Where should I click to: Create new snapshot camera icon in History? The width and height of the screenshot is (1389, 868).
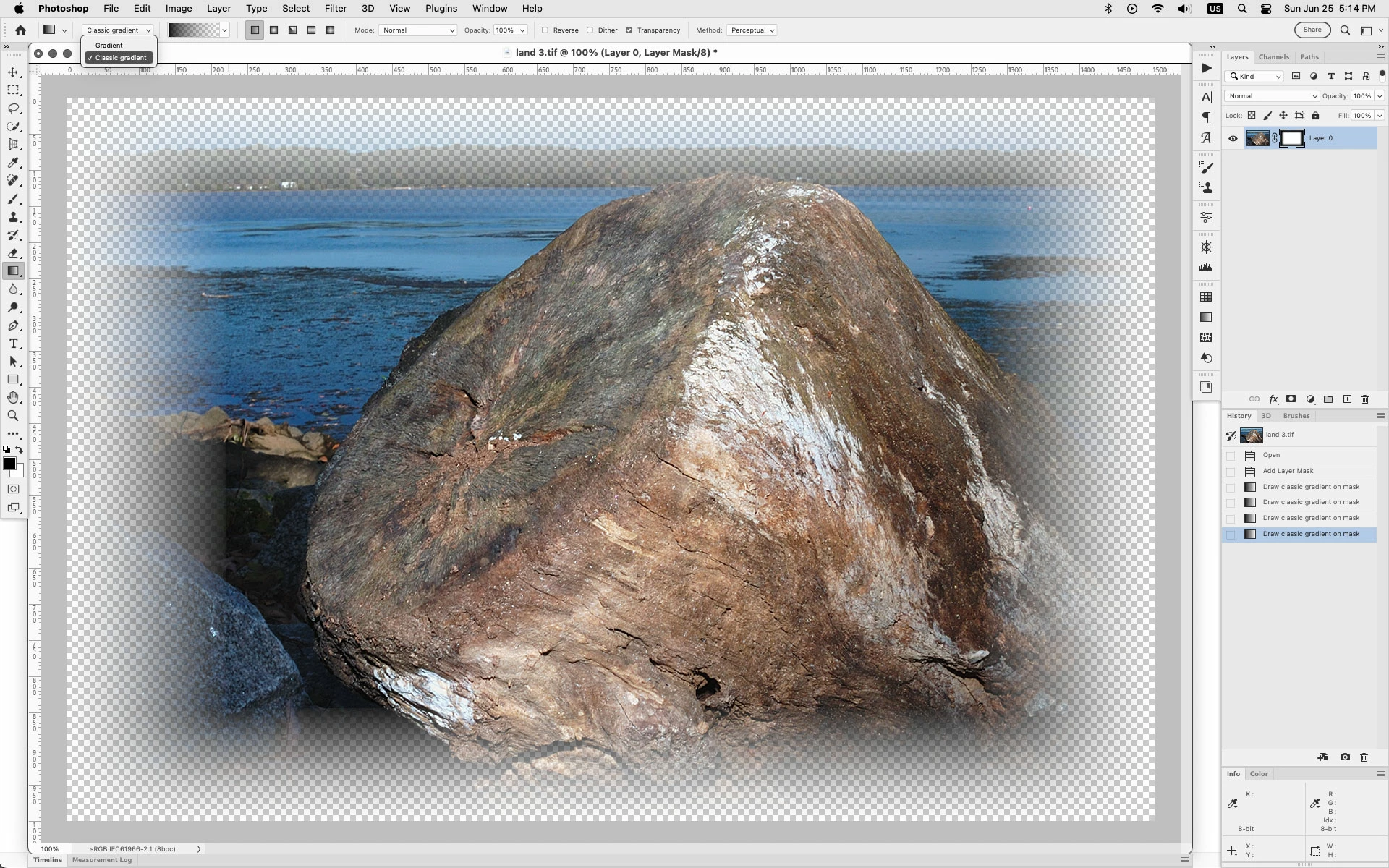coord(1344,757)
